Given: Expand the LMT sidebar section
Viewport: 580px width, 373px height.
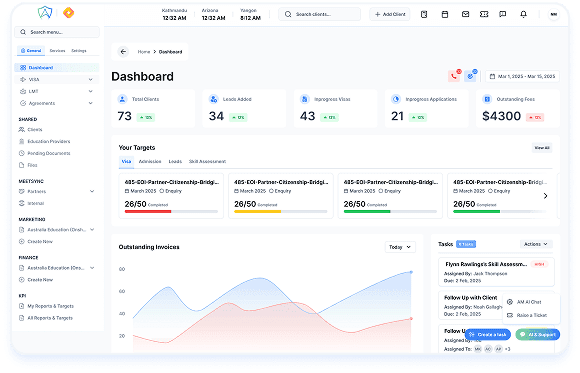Looking at the screenshot, I should pos(57,91).
